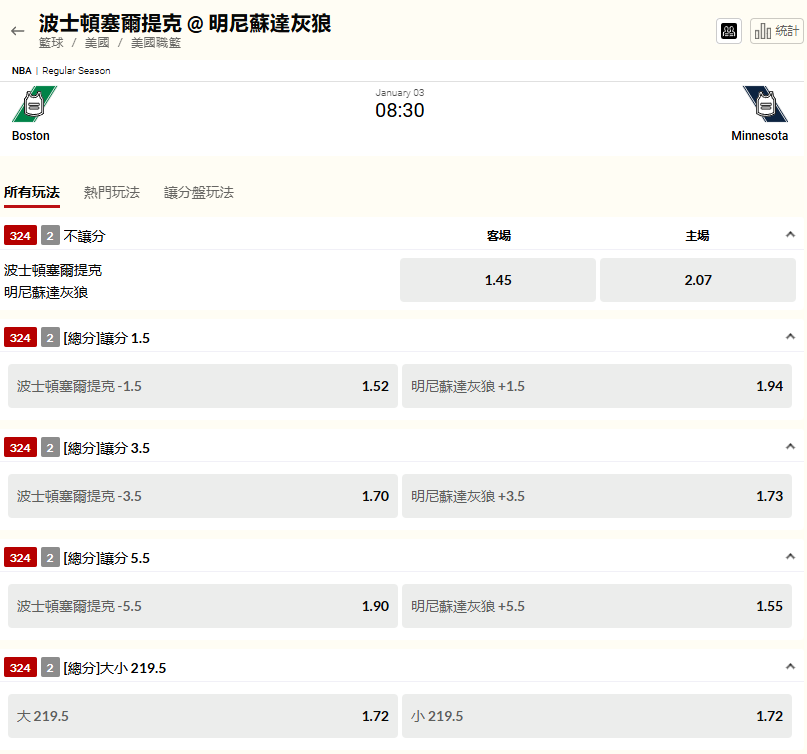Click the 08:30 game time
Screen dimensions: 807x754
coord(399,110)
